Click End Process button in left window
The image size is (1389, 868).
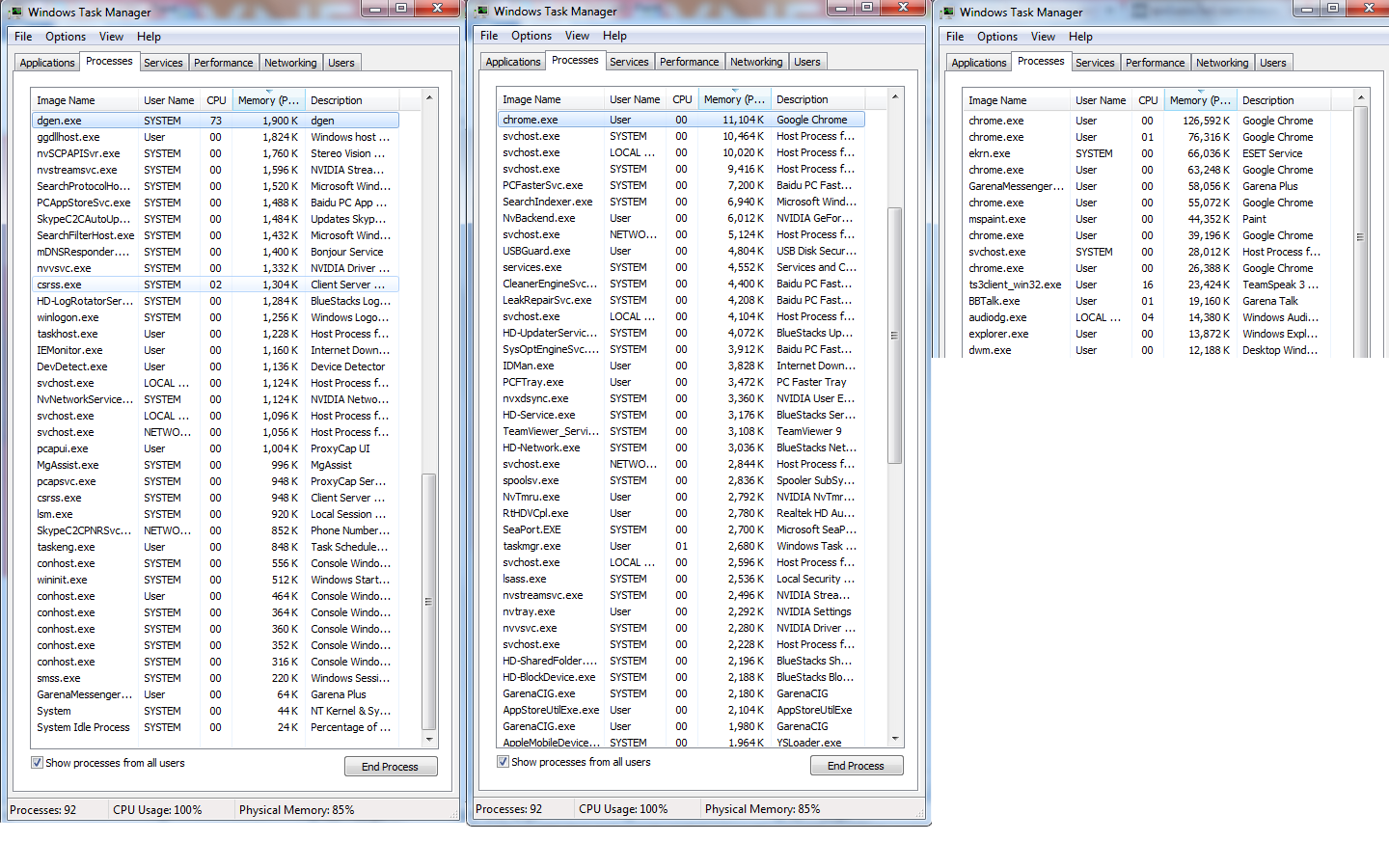point(391,767)
